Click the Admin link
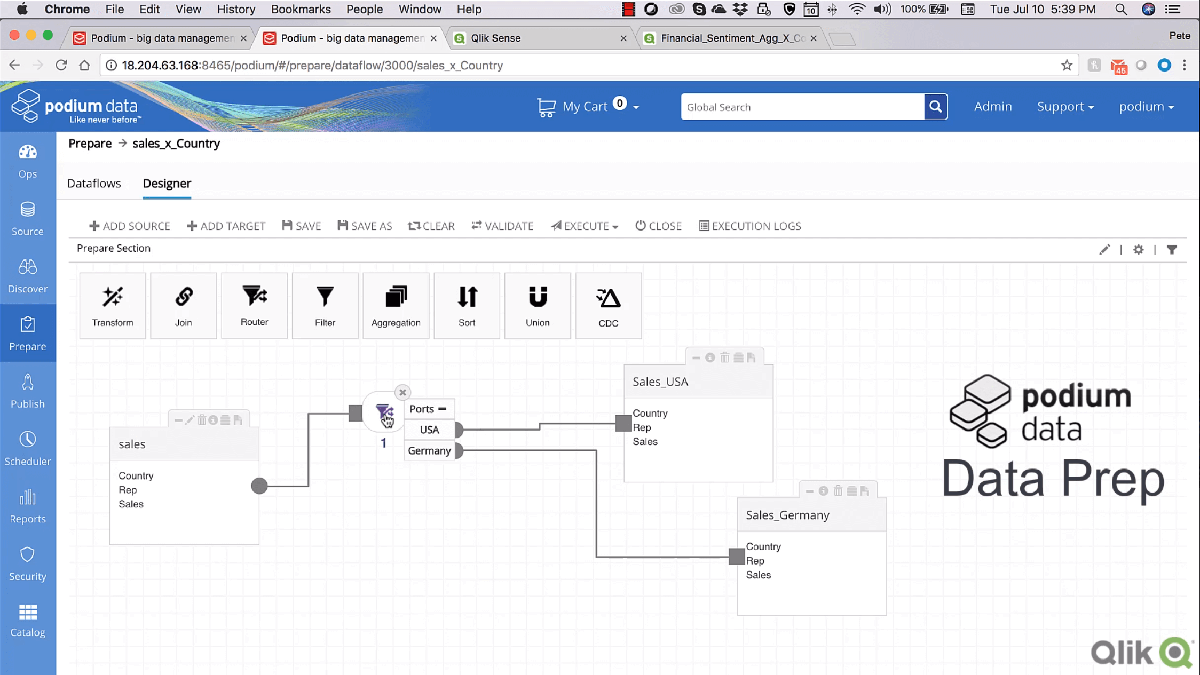This screenshot has height=675, width=1200. 993,107
